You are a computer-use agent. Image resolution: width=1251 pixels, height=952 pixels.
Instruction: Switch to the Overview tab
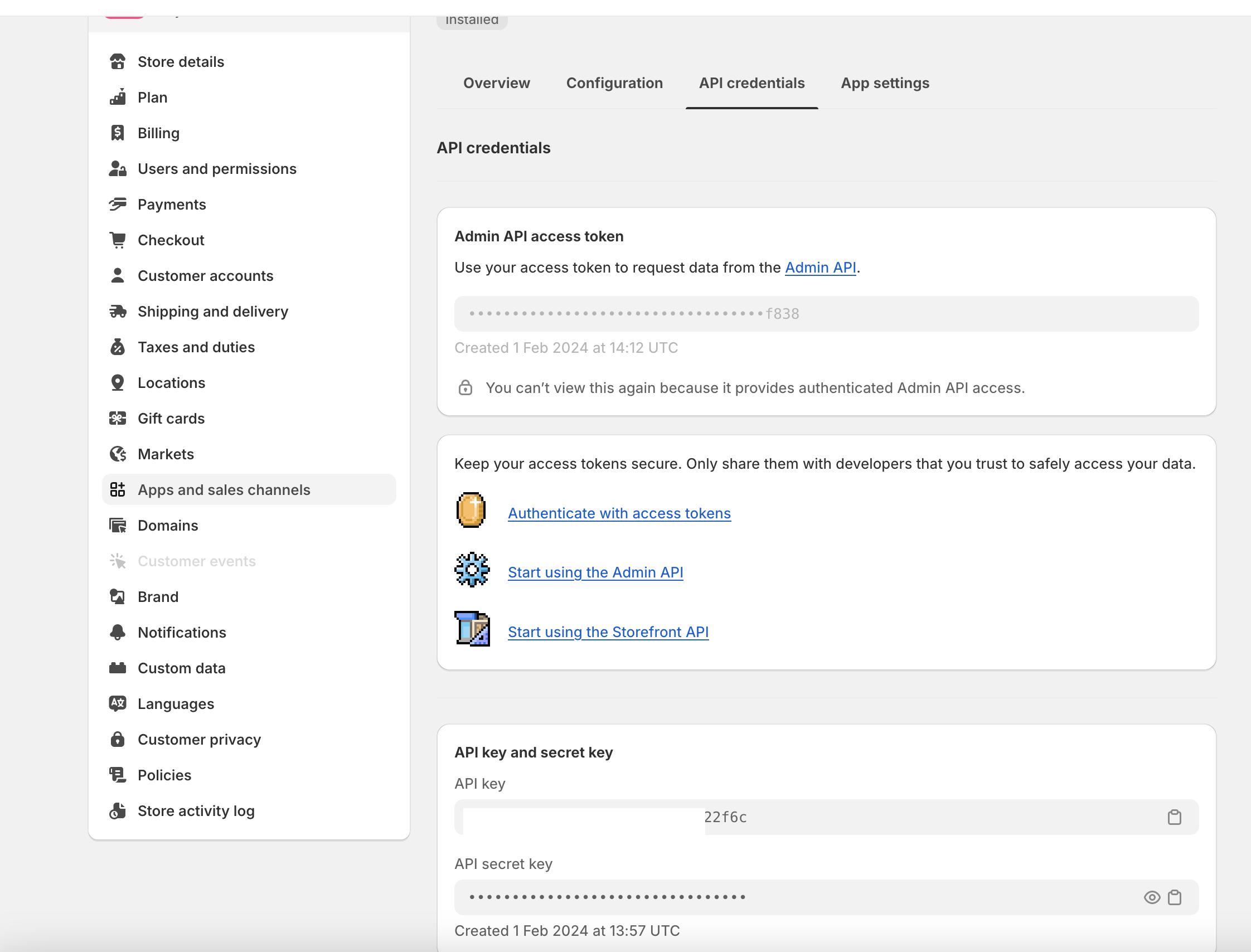pos(496,83)
